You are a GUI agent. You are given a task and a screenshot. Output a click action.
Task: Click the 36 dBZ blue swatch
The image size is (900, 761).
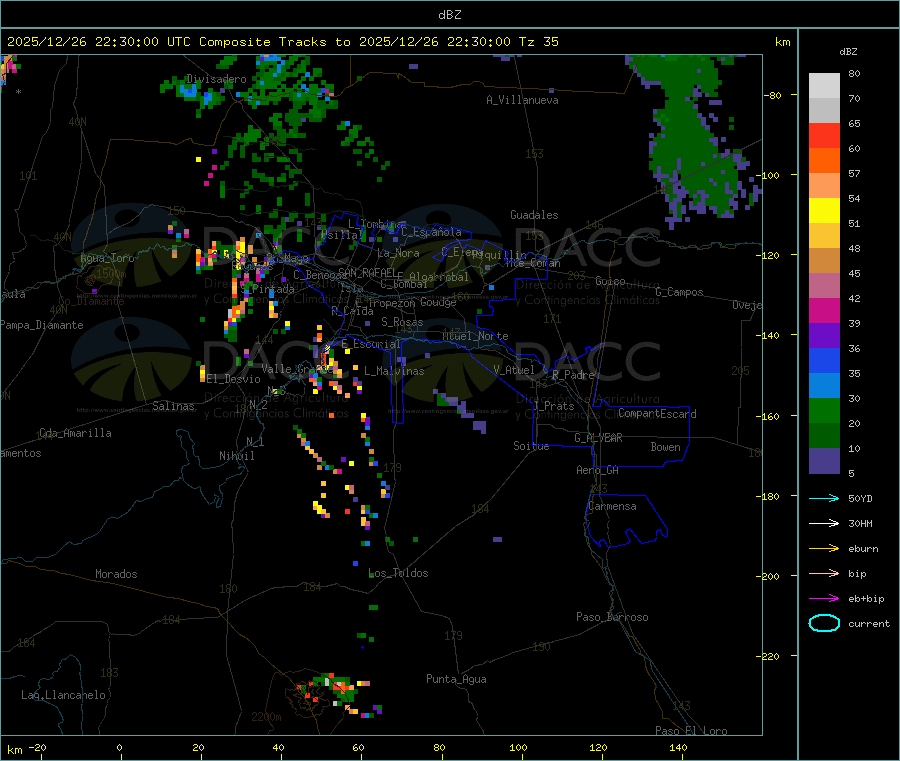(824, 360)
